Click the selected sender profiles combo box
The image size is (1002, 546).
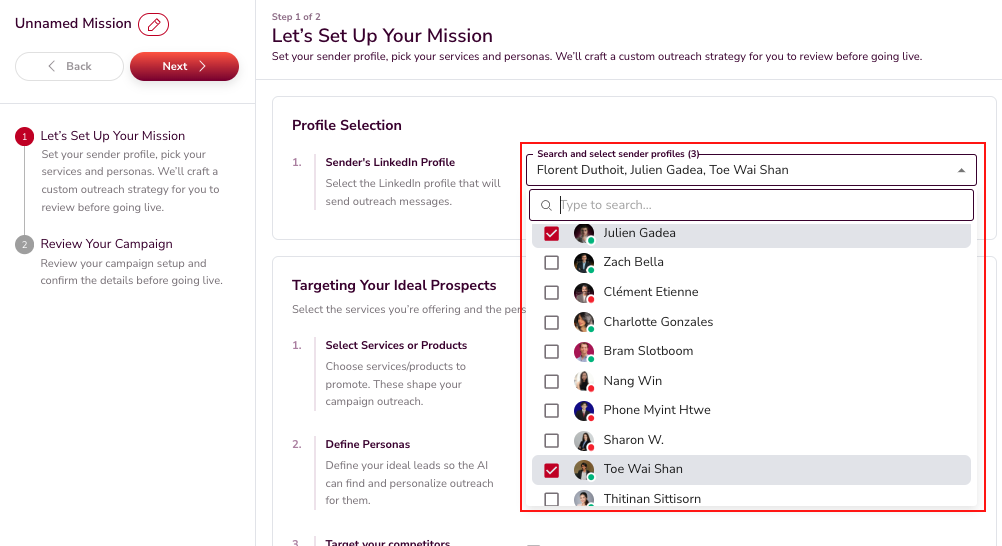click(x=740, y=170)
